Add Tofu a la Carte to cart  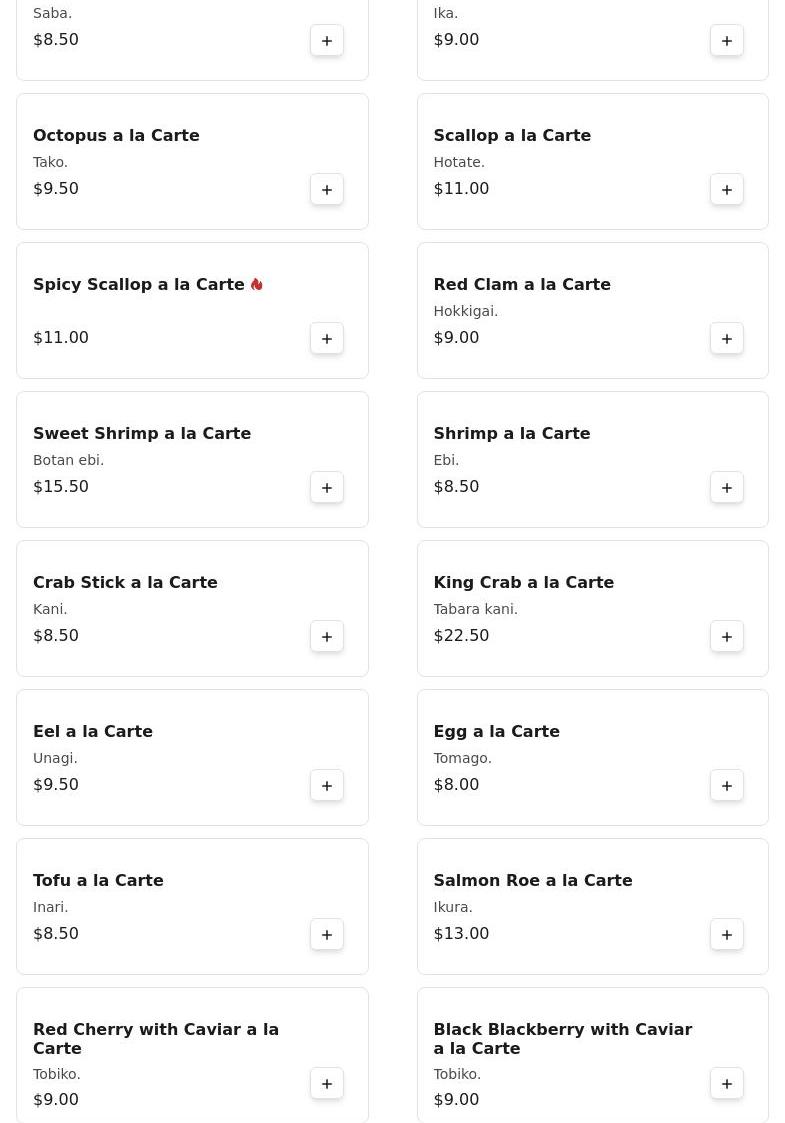[x=327, y=935]
